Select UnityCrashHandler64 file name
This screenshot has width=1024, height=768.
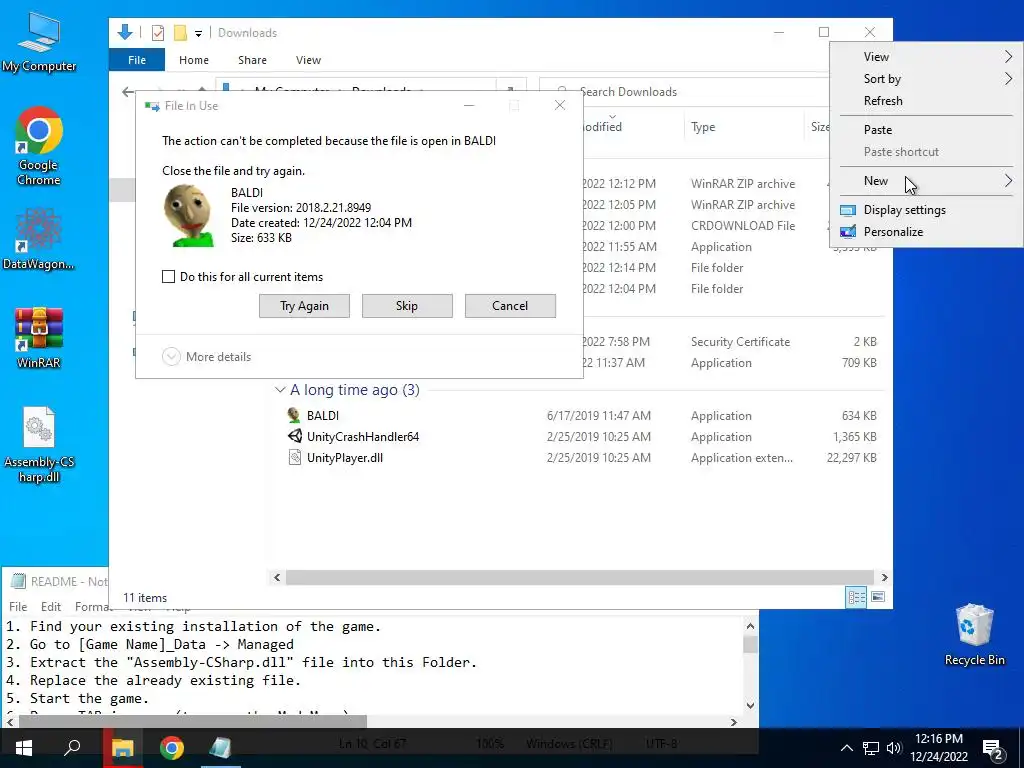(x=363, y=437)
